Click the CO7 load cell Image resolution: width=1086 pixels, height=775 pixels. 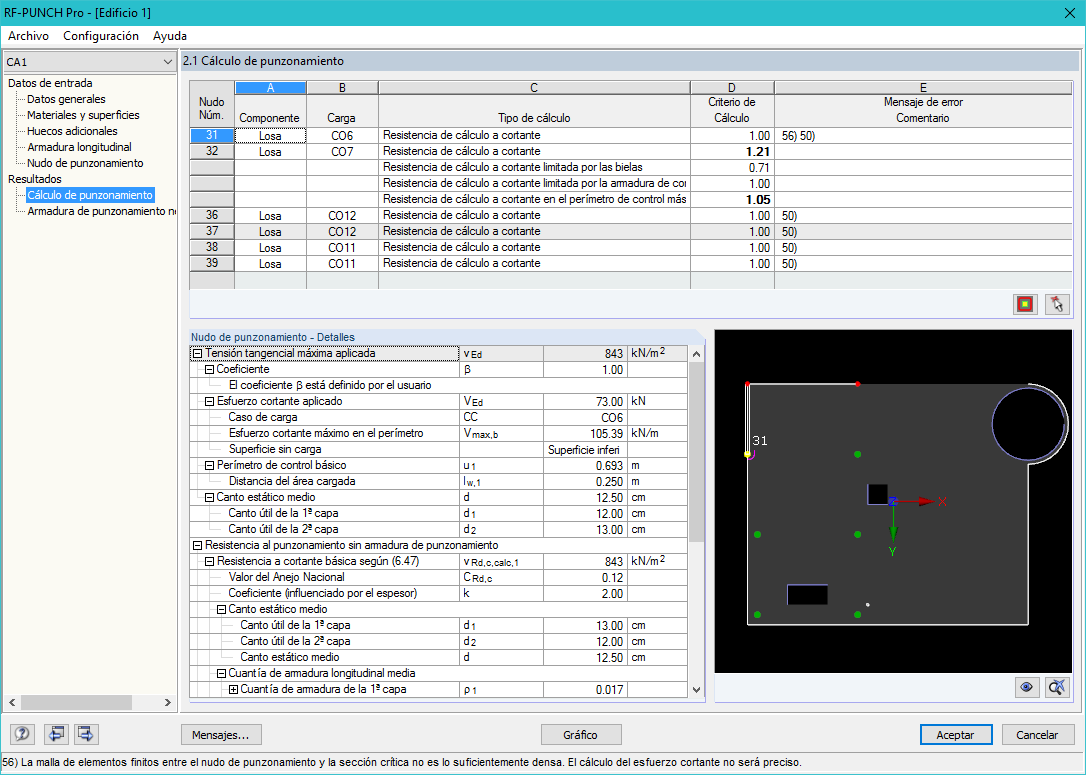click(342, 152)
